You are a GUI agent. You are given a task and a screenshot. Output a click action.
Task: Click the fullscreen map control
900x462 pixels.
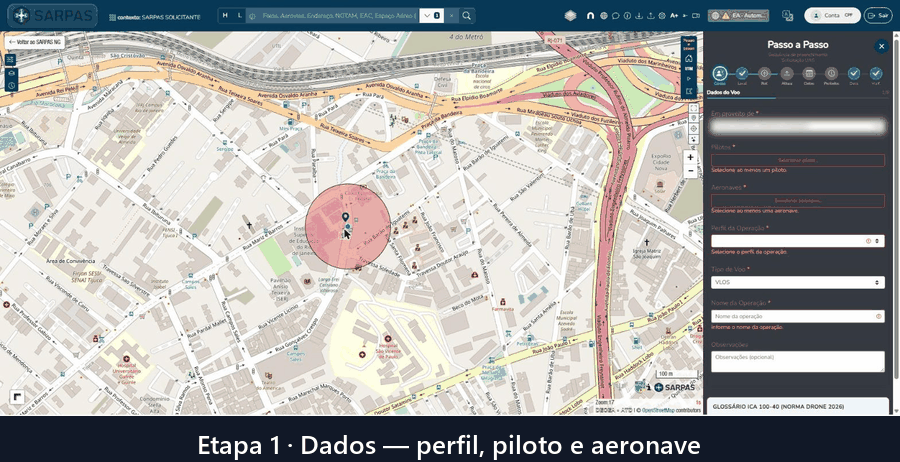(693, 107)
